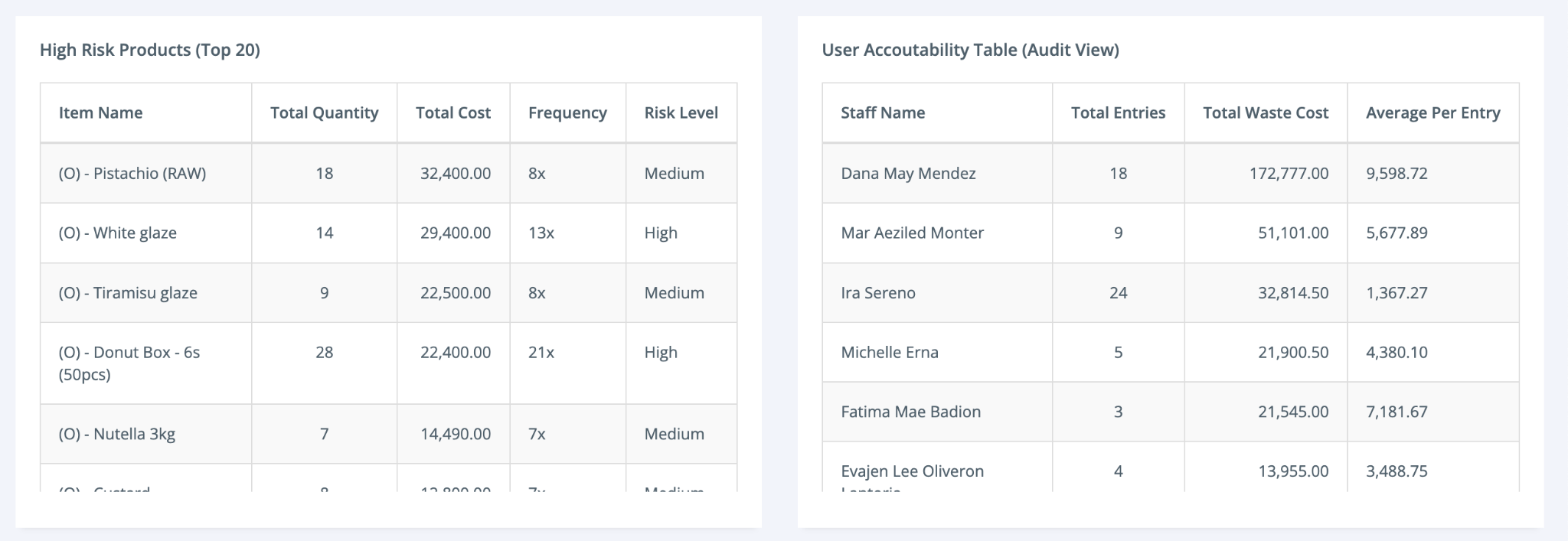
Task: Click staff name Dana May Mendez
Action: pos(908,173)
